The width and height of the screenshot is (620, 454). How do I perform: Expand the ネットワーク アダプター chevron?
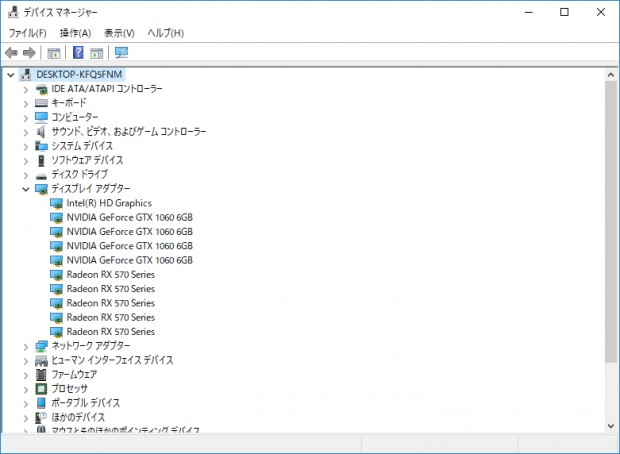[x=26, y=347]
